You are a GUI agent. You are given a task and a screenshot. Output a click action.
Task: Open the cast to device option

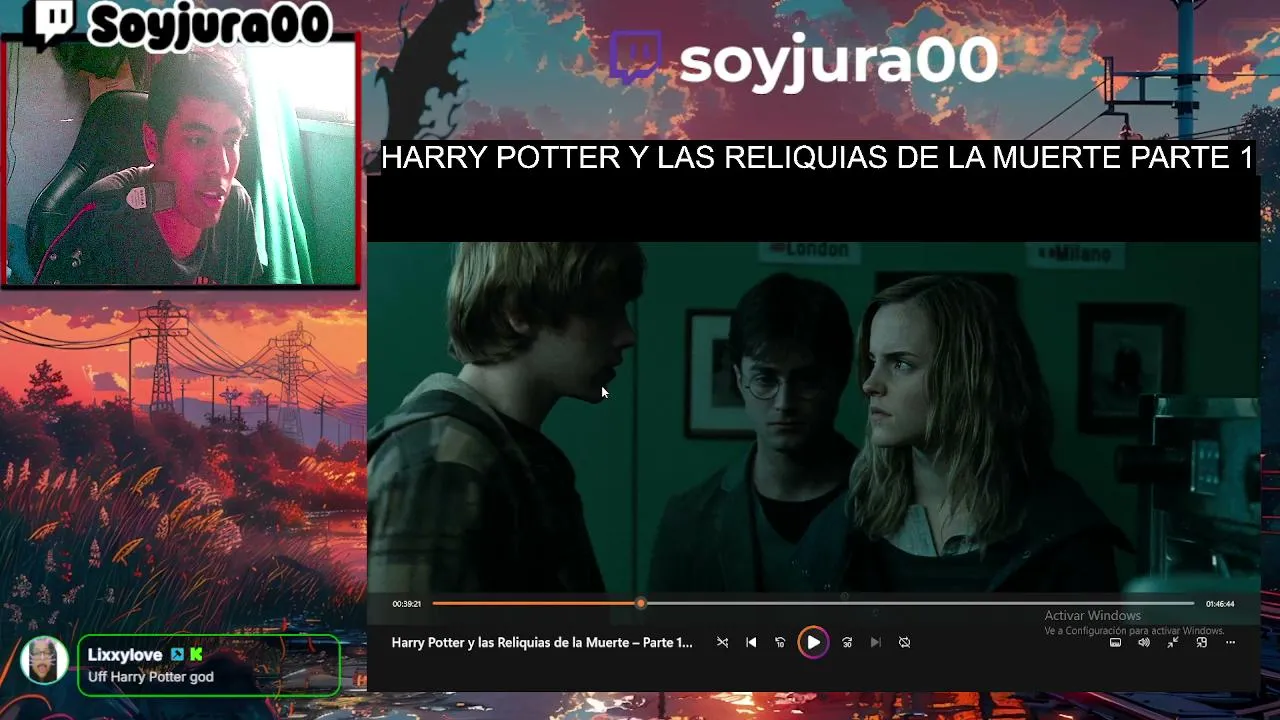point(1202,642)
